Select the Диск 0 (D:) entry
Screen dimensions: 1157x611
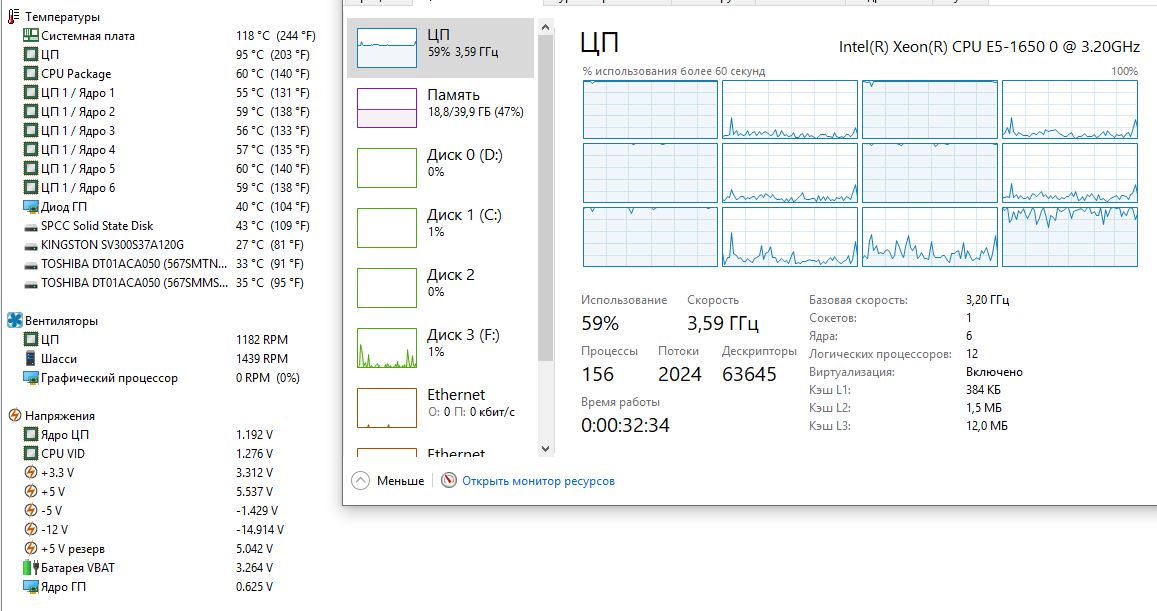click(x=440, y=167)
